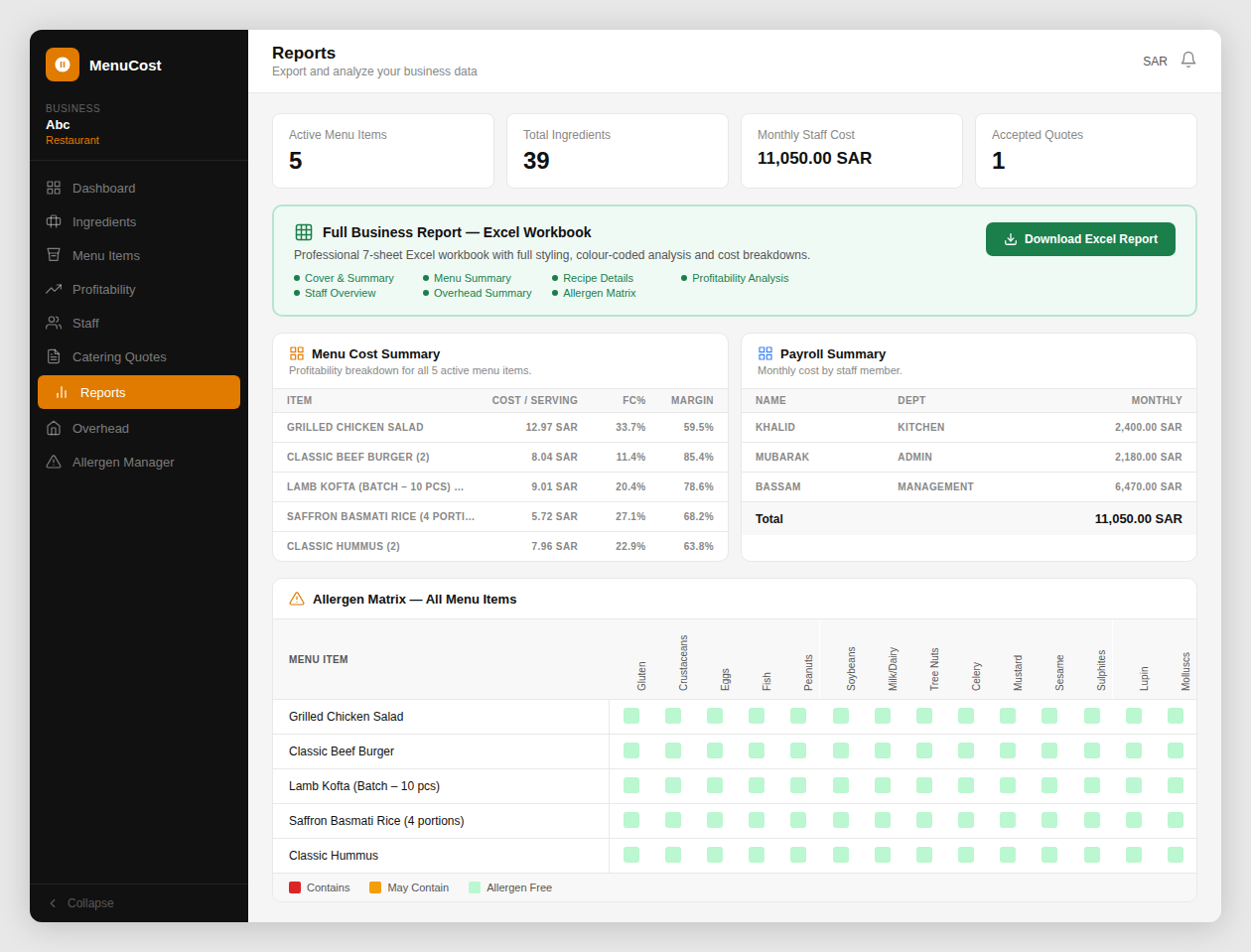Click Saffron Basmati Rice row in allergen matrix

[735, 821]
